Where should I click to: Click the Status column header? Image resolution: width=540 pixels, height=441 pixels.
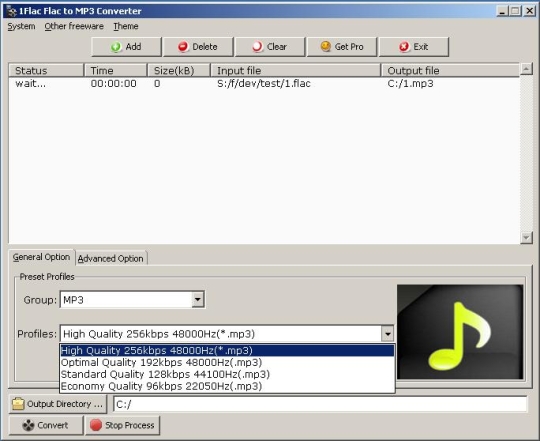point(46,71)
